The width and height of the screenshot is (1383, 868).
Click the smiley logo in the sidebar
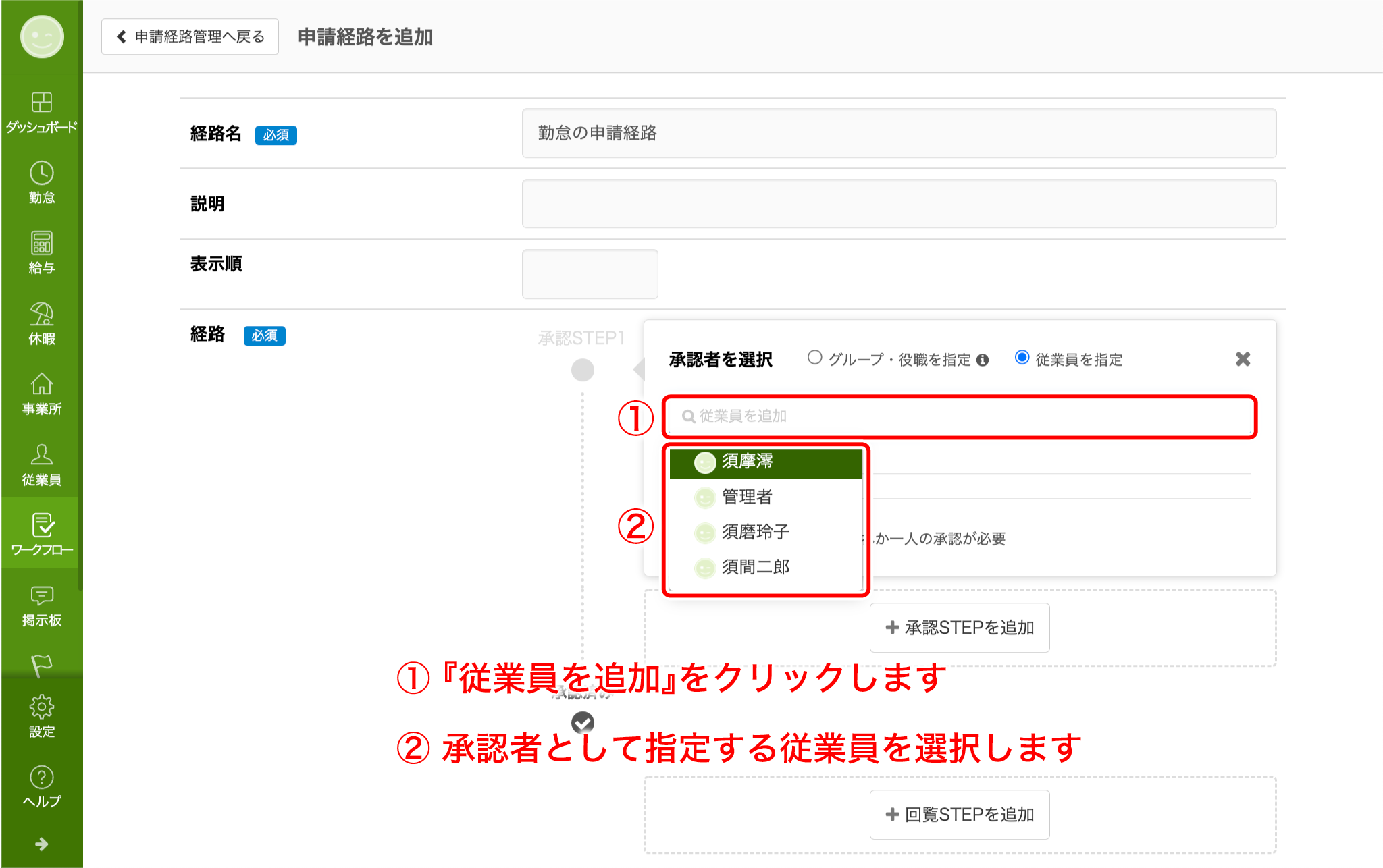42,36
